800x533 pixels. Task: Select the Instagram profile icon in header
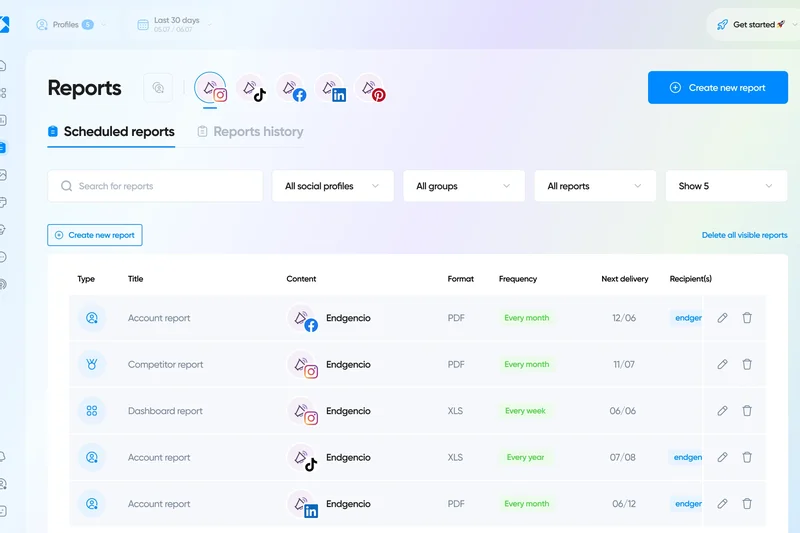pos(211,89)
